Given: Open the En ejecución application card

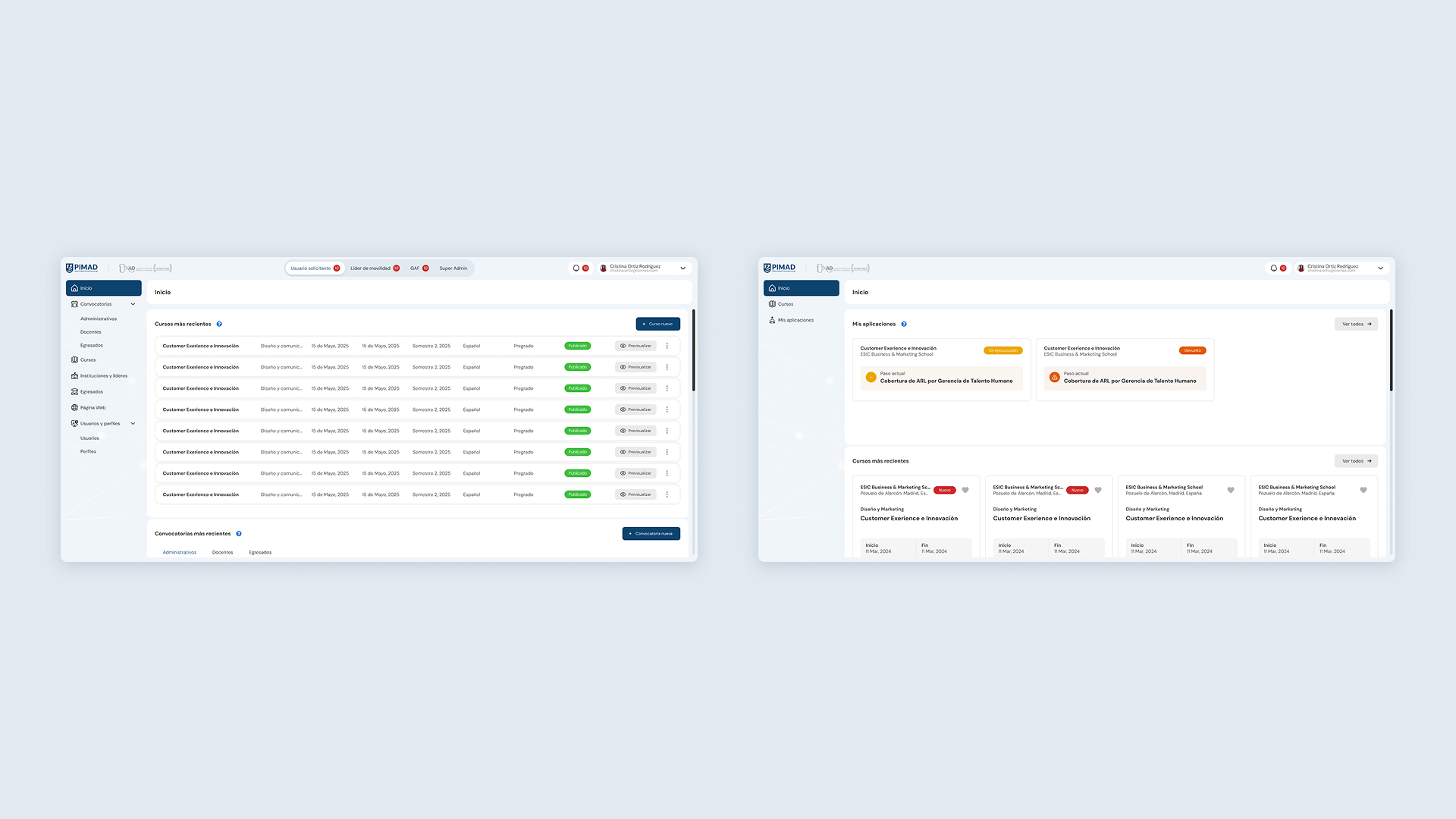Looking at the screenshot, I should click(941, 369).
